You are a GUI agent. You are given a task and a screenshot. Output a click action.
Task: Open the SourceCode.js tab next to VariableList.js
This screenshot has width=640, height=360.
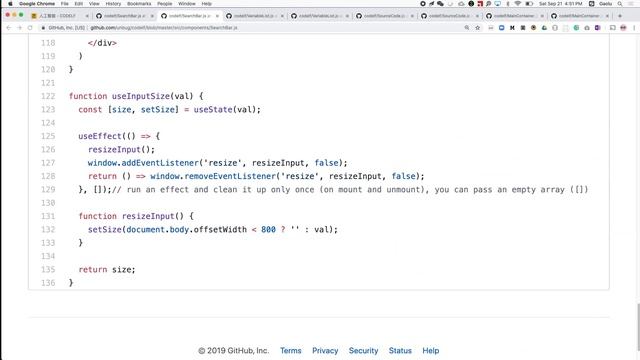click(x=384, y=16)
